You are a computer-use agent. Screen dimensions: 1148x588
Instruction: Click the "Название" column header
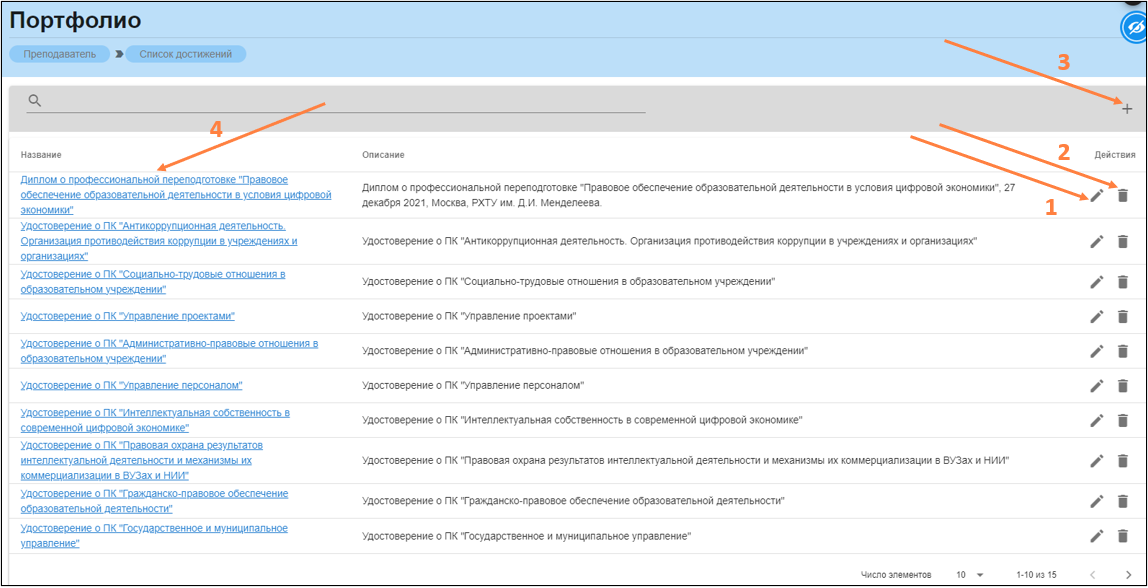(x=41, y=155)
